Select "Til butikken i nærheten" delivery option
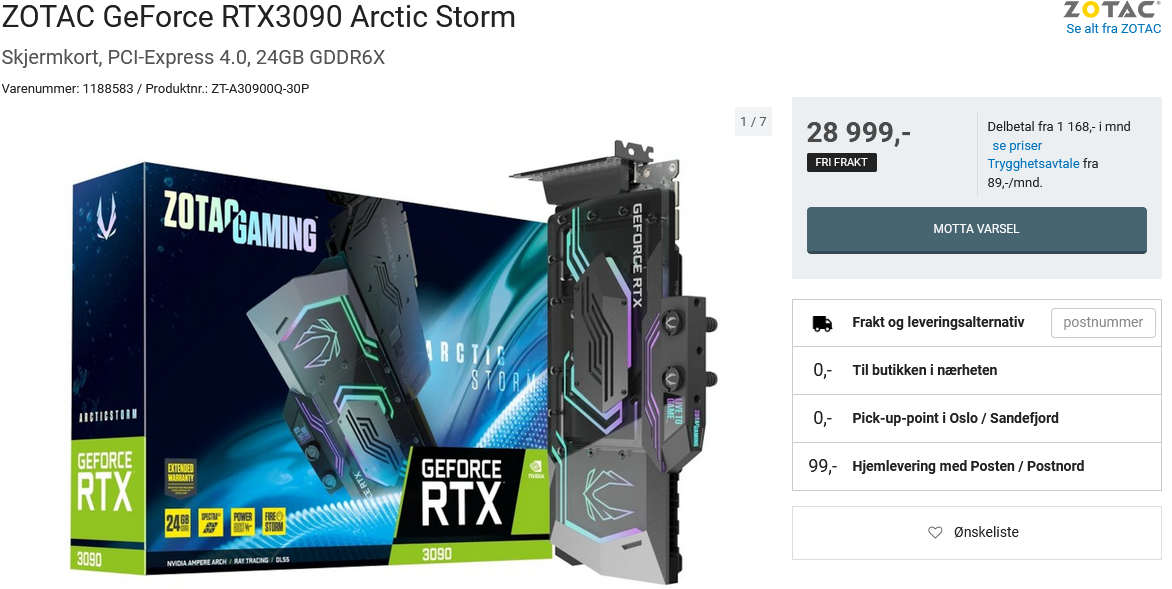This screenshot has width=1172, height=589. pos(976,370)
